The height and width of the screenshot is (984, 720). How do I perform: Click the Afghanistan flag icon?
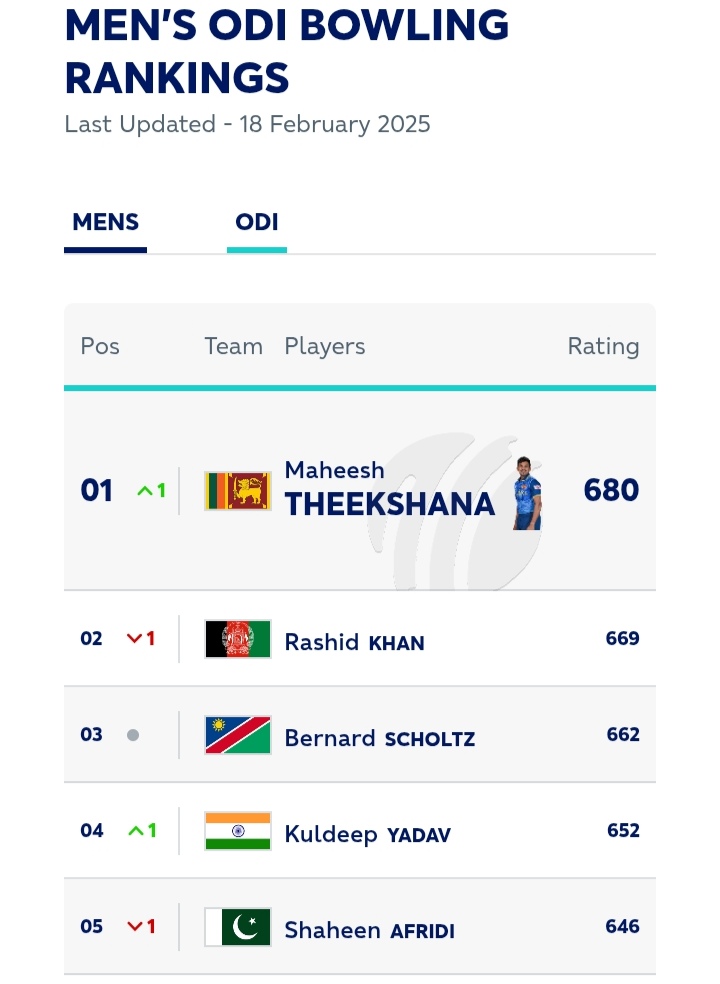[x=238, y=639]
